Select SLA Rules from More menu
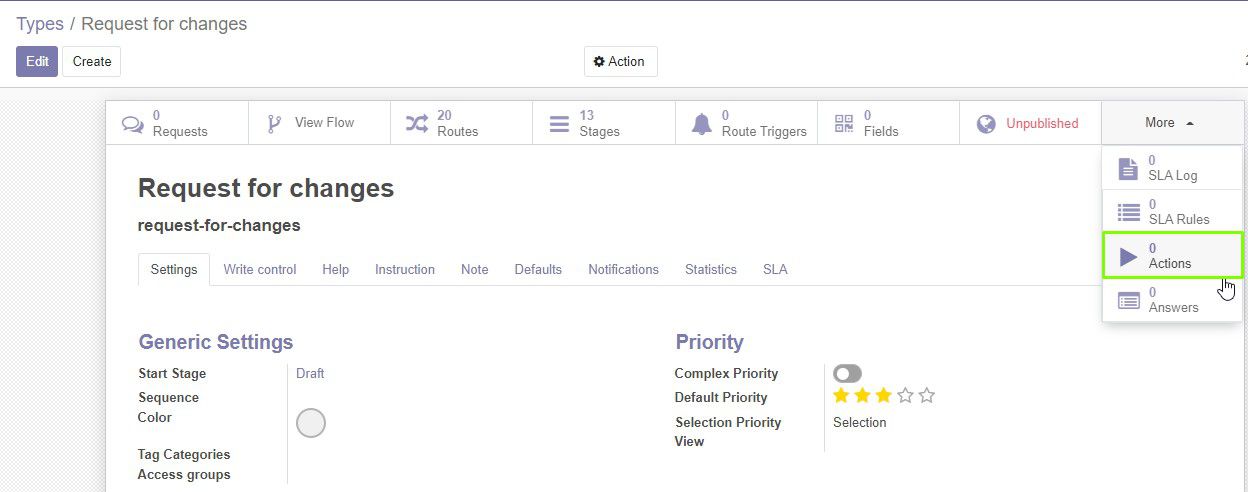 (1172, 212)
